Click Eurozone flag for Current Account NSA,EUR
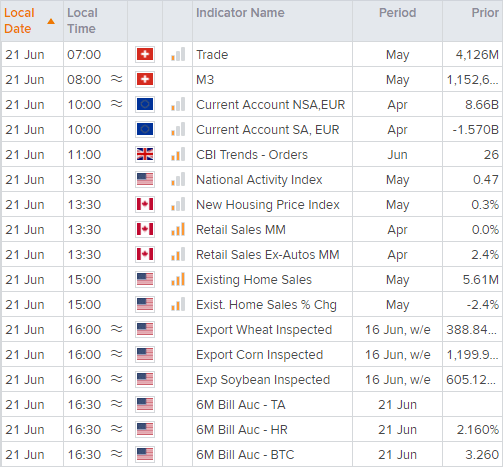 click(x=145, y=104)
